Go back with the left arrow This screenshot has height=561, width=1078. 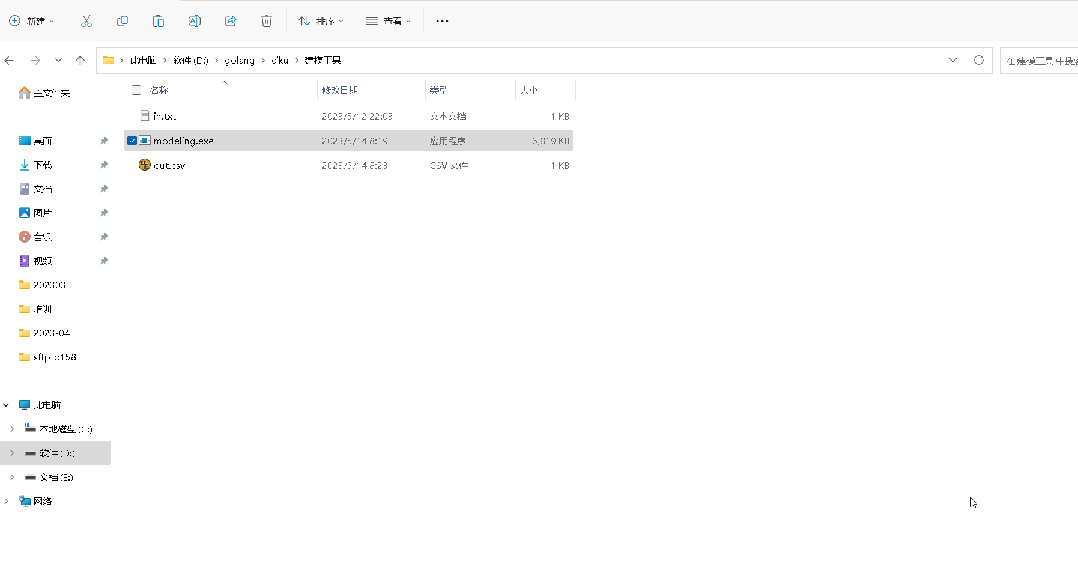(10, 60)
